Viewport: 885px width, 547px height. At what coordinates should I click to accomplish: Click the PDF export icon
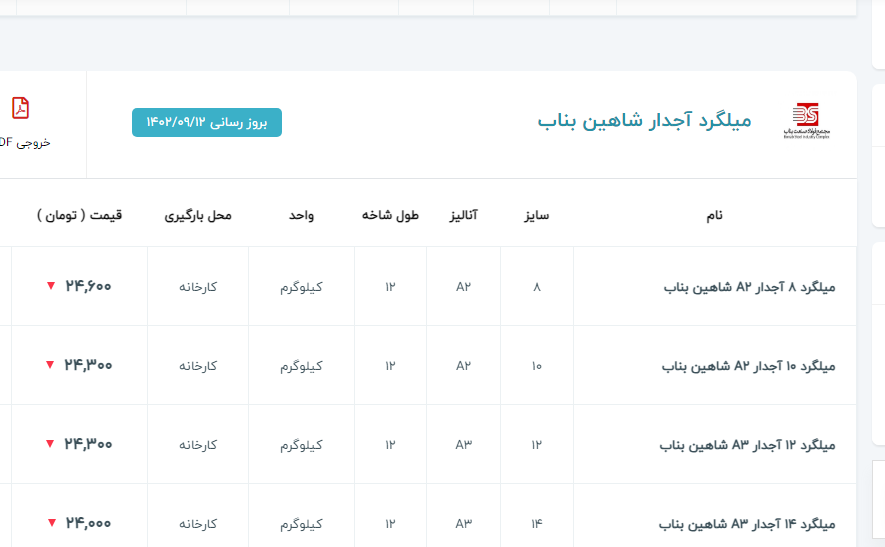pyautogui.click(x=20, y=108)
